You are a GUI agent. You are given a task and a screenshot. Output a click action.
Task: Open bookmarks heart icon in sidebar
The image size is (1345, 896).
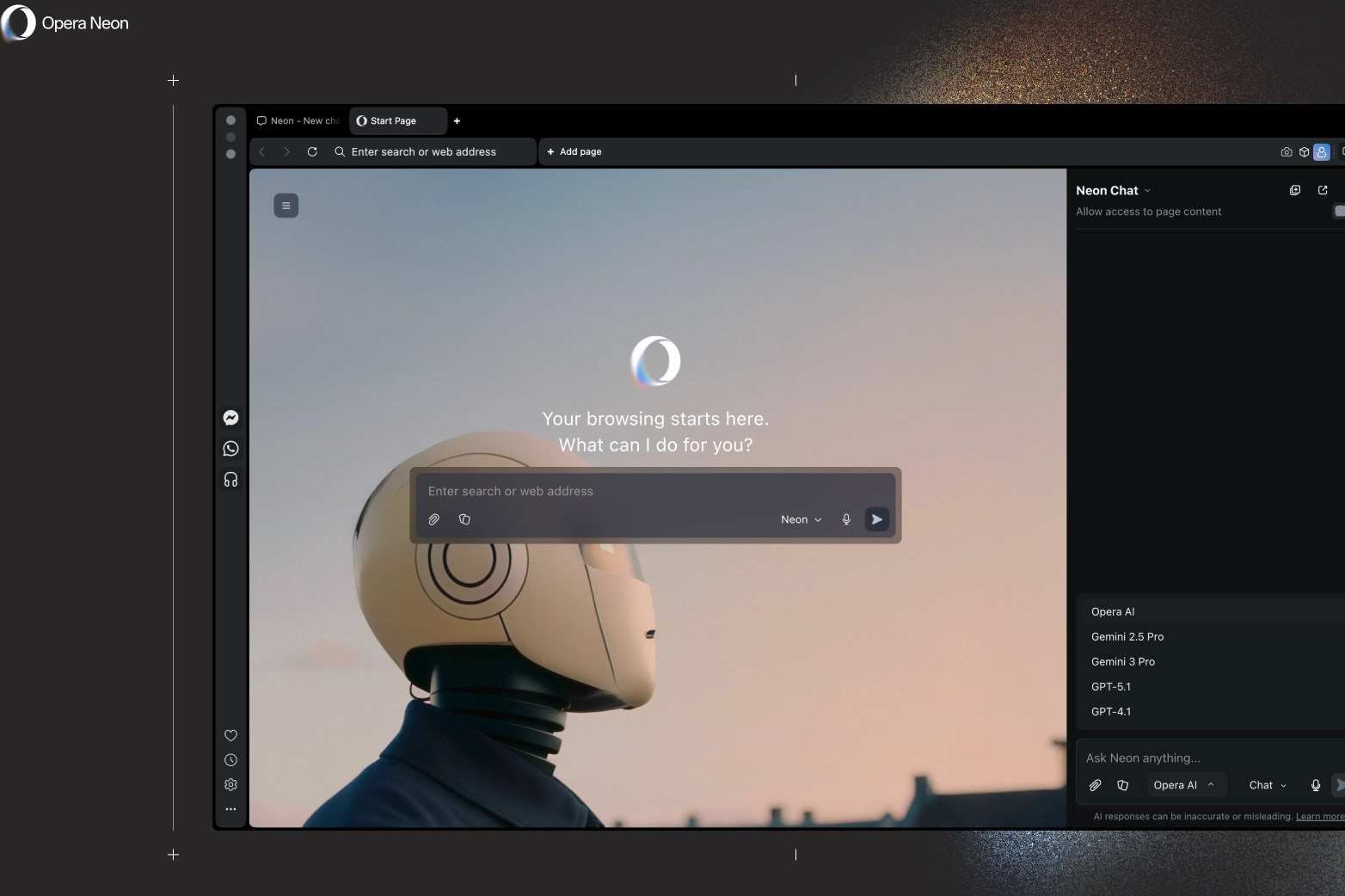click(x=230, y=735)
